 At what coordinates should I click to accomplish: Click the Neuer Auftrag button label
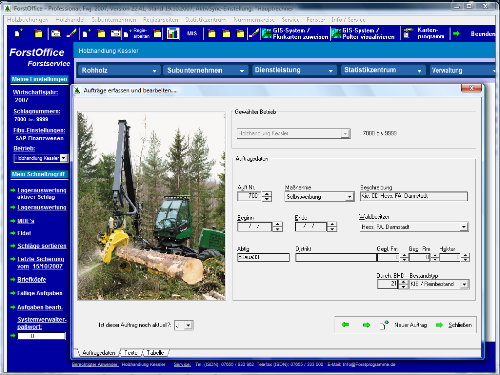(x=411, y=325)
